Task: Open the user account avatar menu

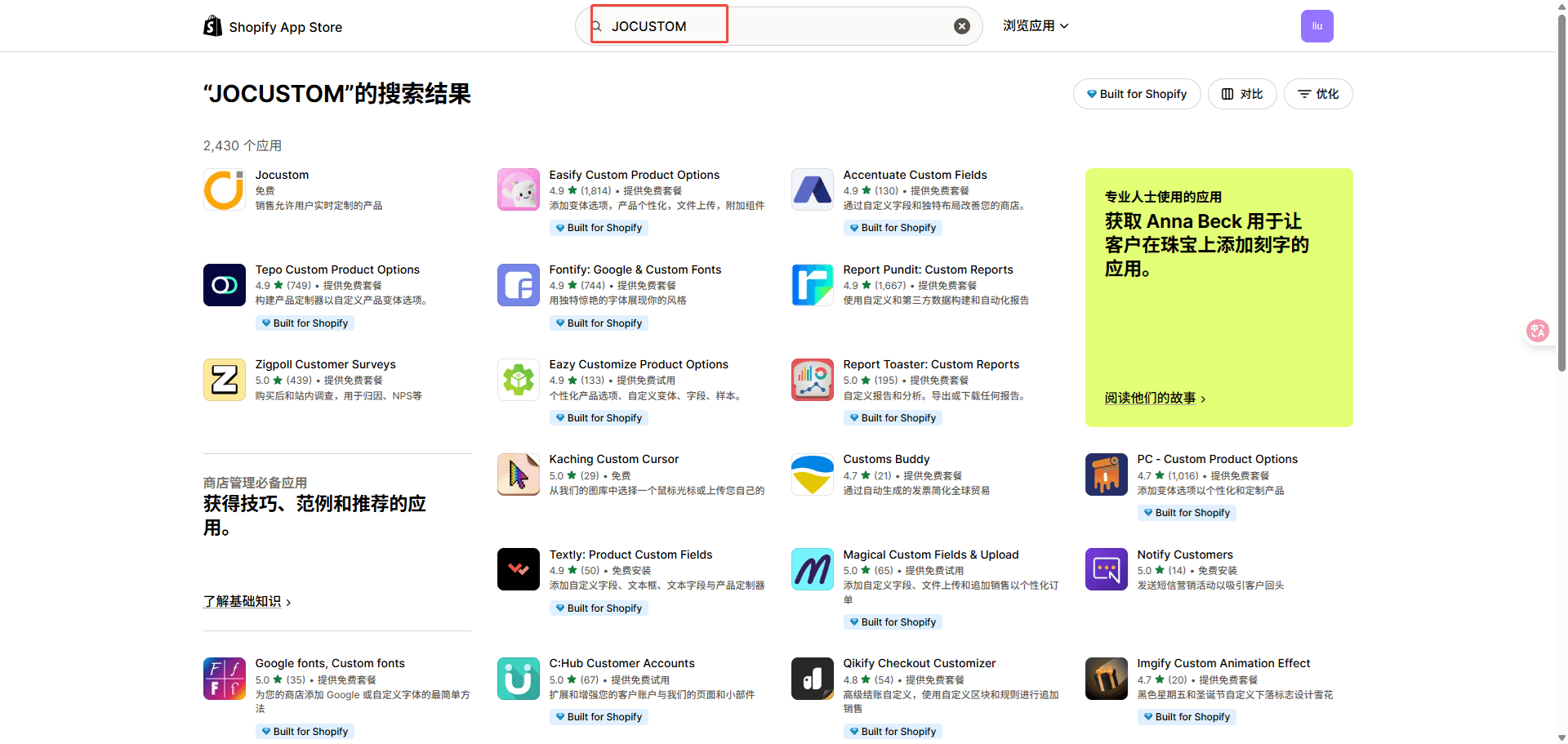Action: click(x=1316, y=26)
